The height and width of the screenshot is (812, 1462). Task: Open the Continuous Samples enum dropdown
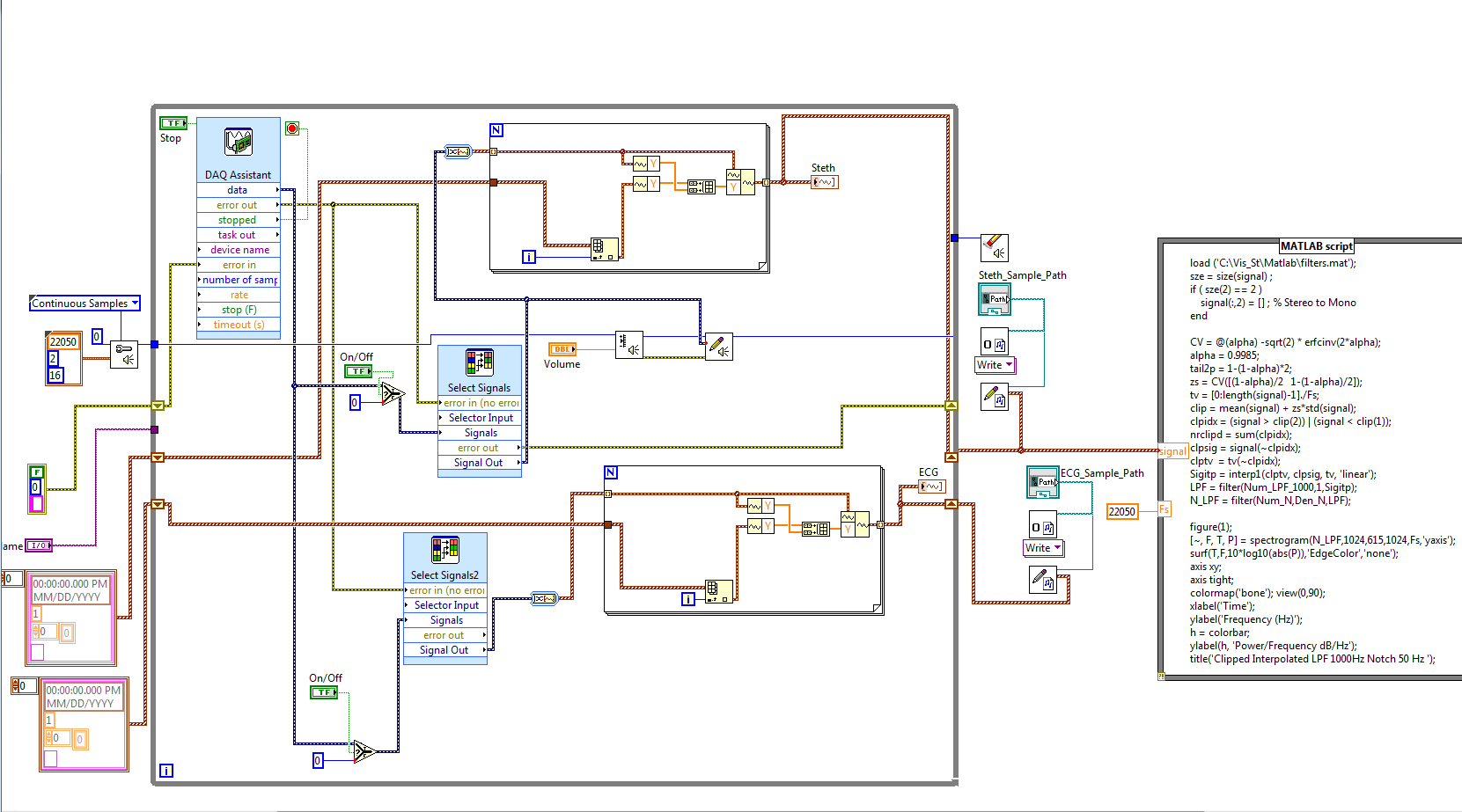[136, 303]
